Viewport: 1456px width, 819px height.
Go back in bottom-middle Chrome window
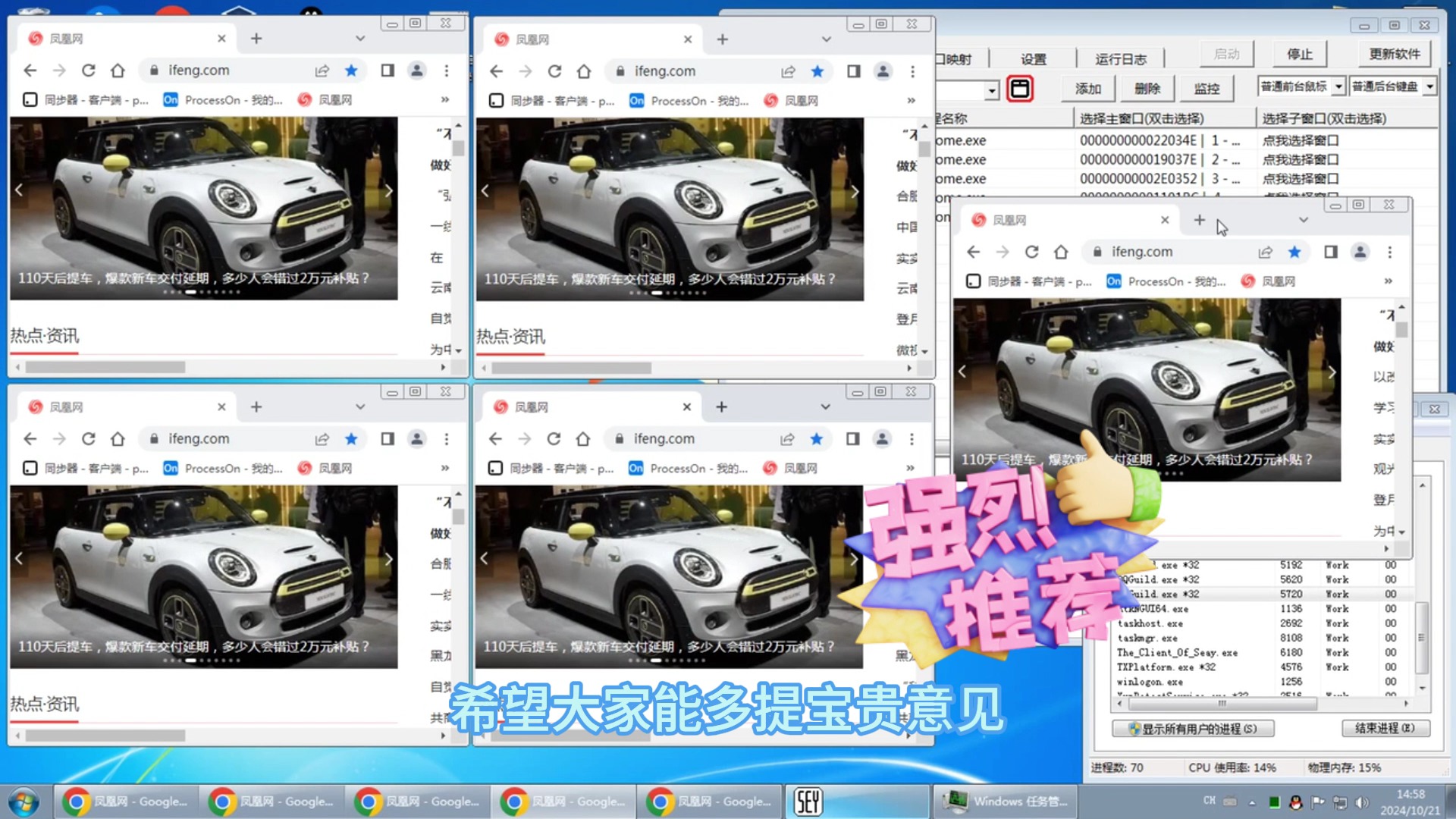(x=495, y=439)
